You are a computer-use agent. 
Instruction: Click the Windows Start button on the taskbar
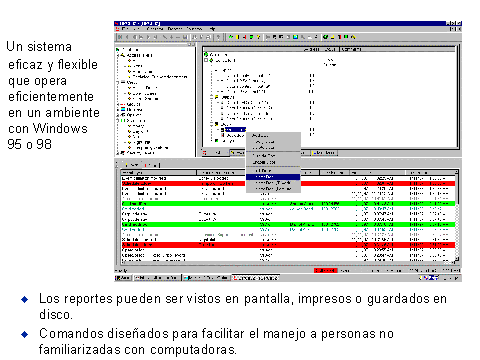pos(123,278)
